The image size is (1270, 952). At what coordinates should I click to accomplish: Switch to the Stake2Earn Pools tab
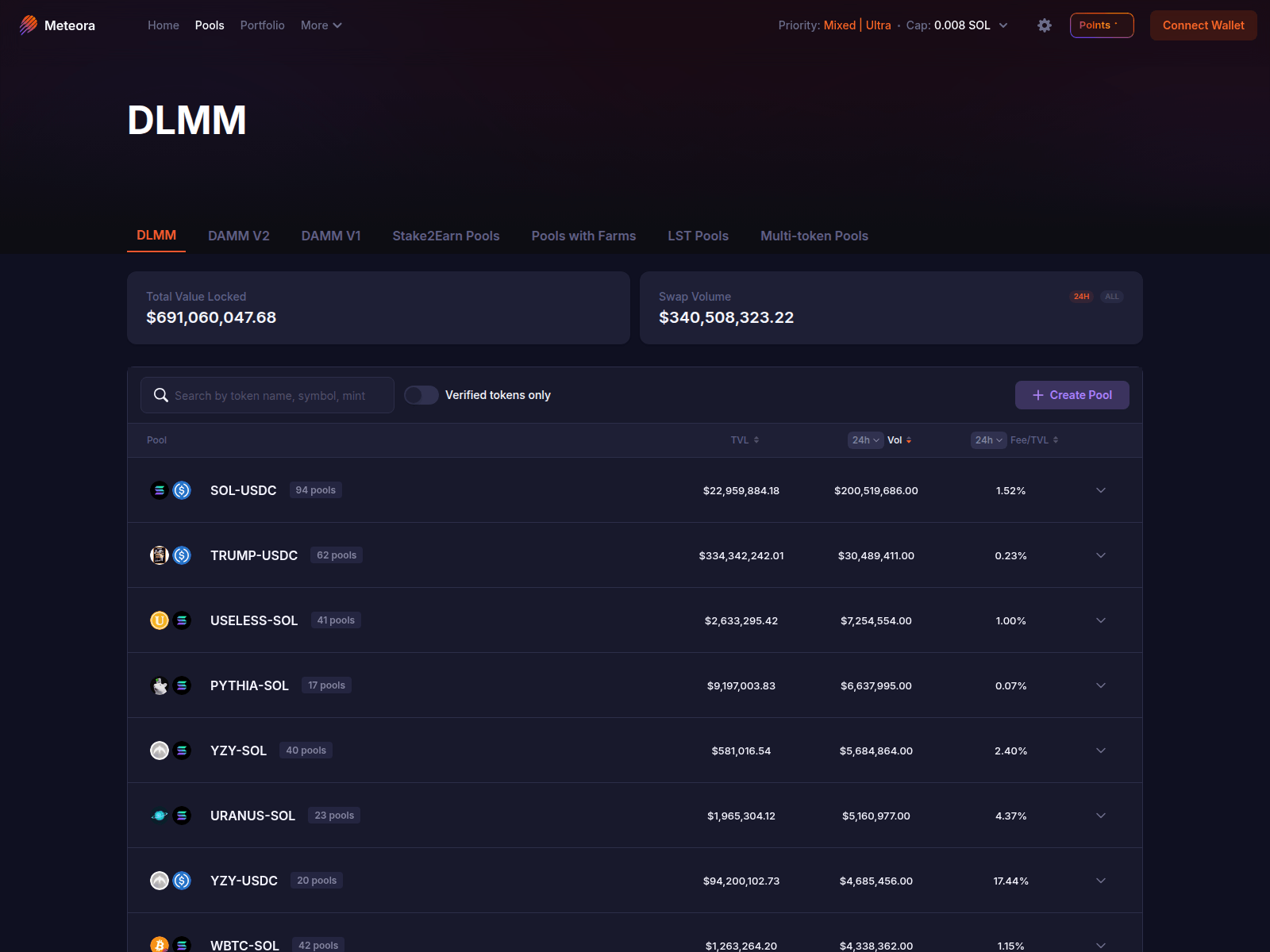pyautogui.click(x=446, y=236)
